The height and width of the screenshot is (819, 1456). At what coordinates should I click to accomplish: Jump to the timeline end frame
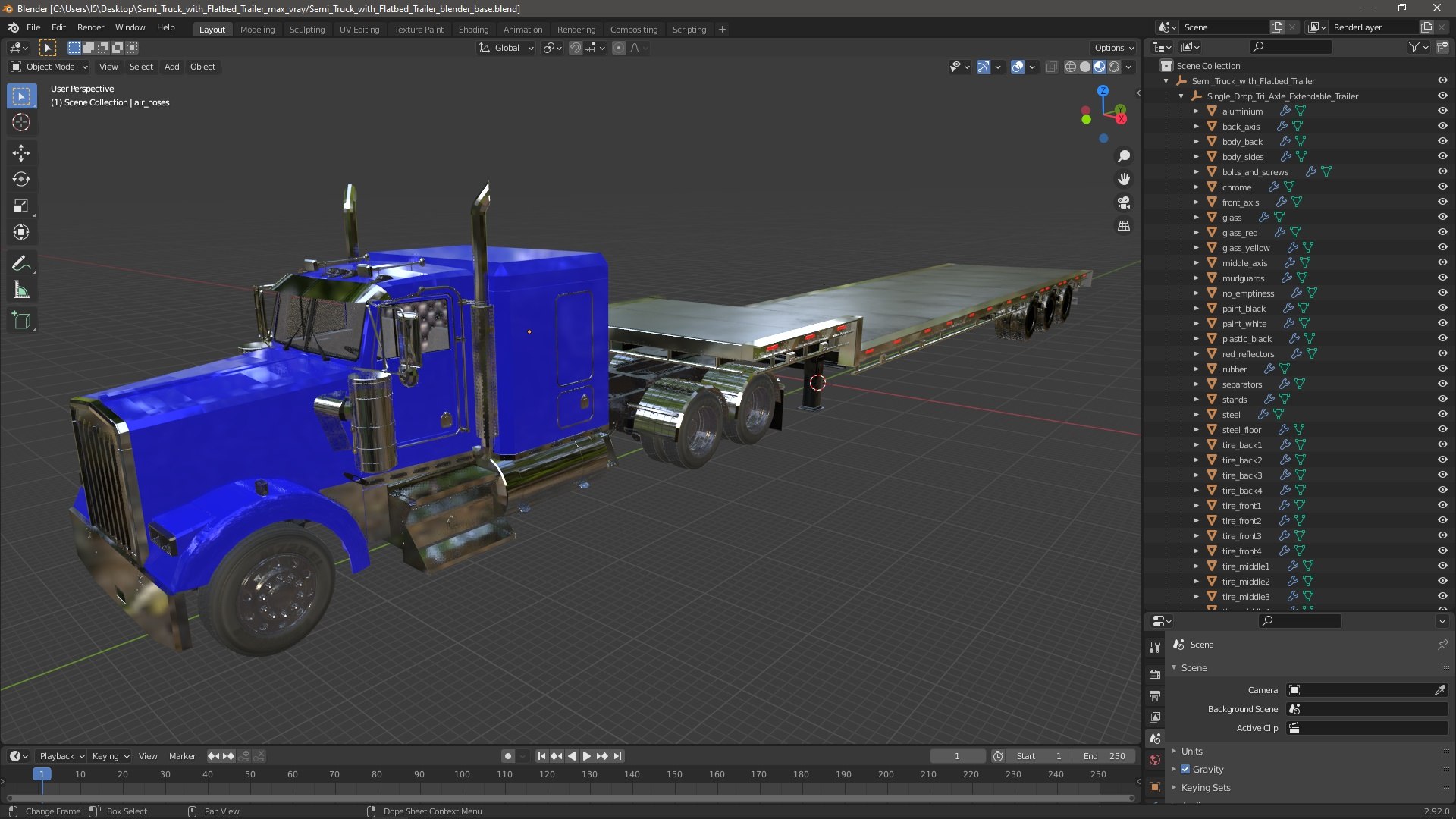pyautogui.click(x=618, y=756)
